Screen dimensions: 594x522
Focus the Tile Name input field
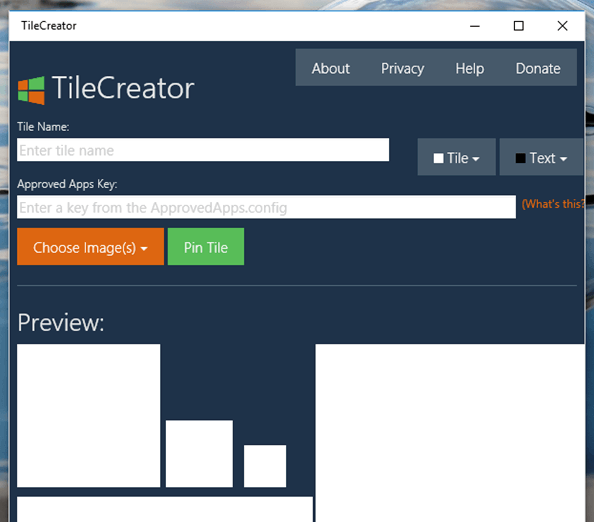(x=203, y=150)
